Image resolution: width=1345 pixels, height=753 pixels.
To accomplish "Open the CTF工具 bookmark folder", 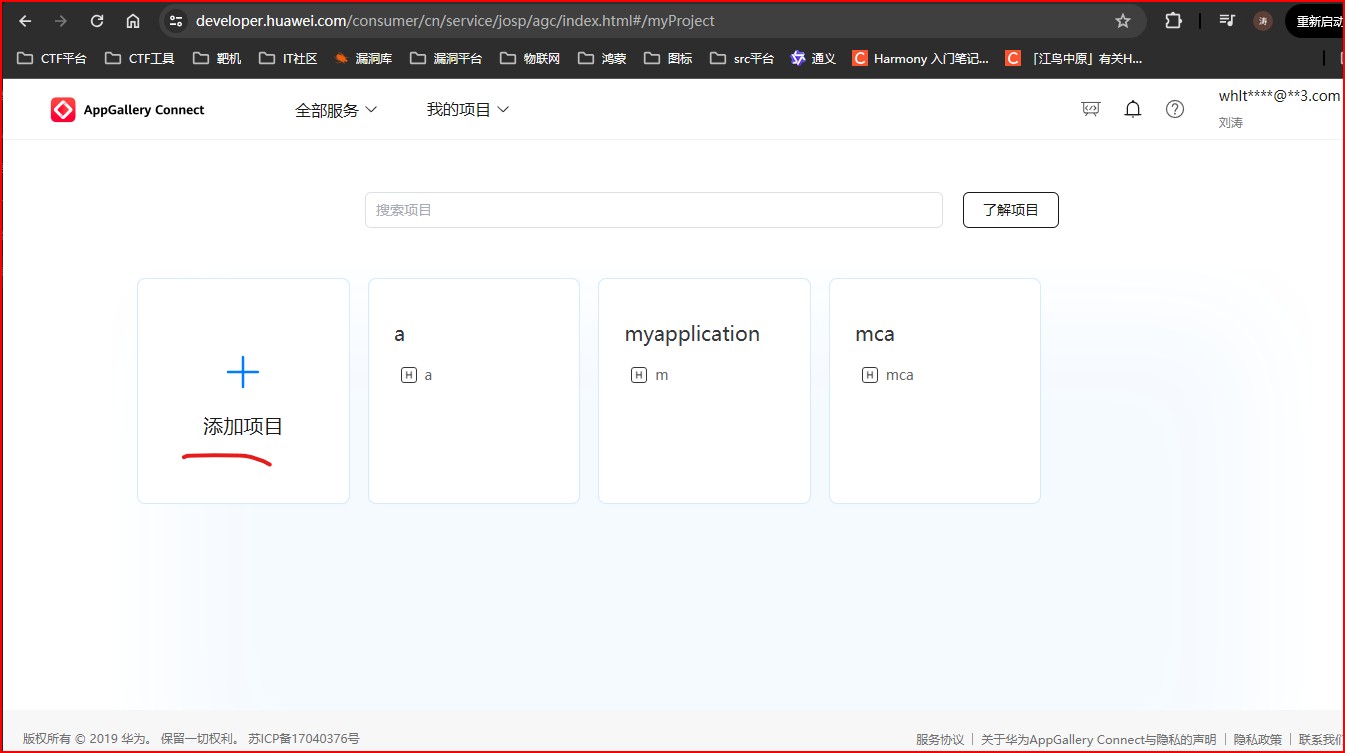I will coord(140,59).
